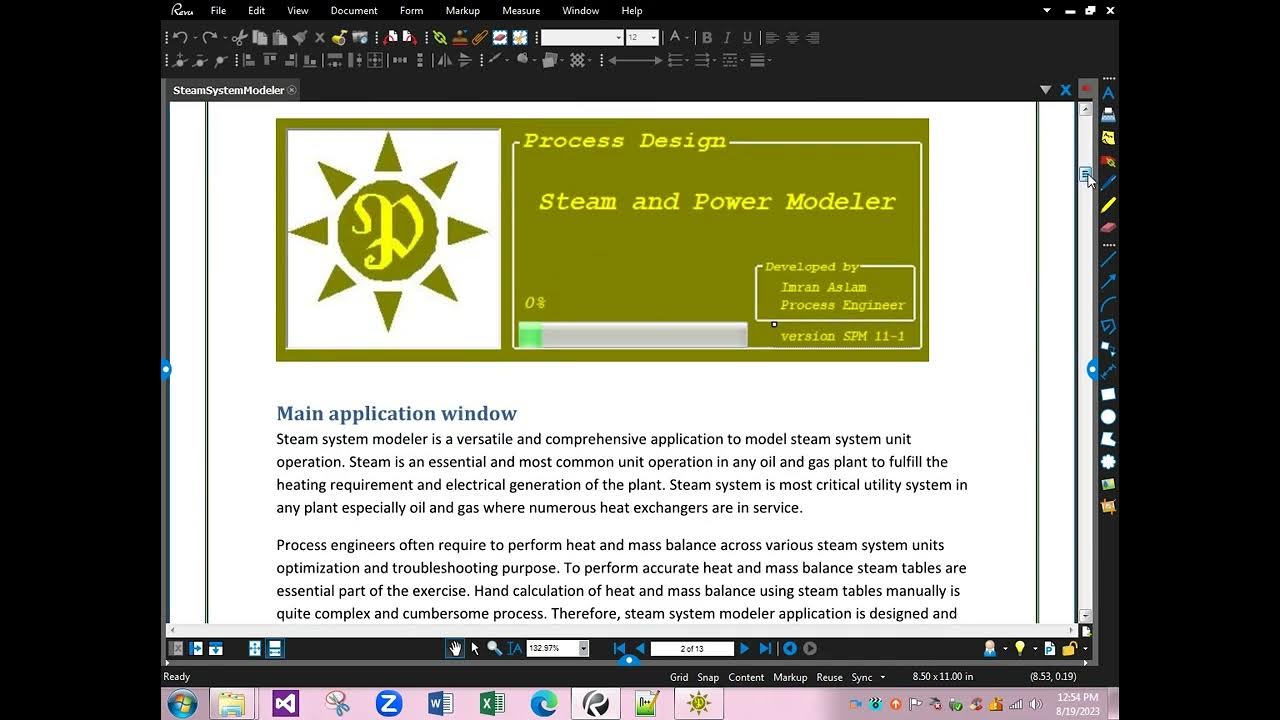The height and width of the screenshot is (720, 1280).
Task: Toggle Markup snapping in status bar
Action: point(790,677)
